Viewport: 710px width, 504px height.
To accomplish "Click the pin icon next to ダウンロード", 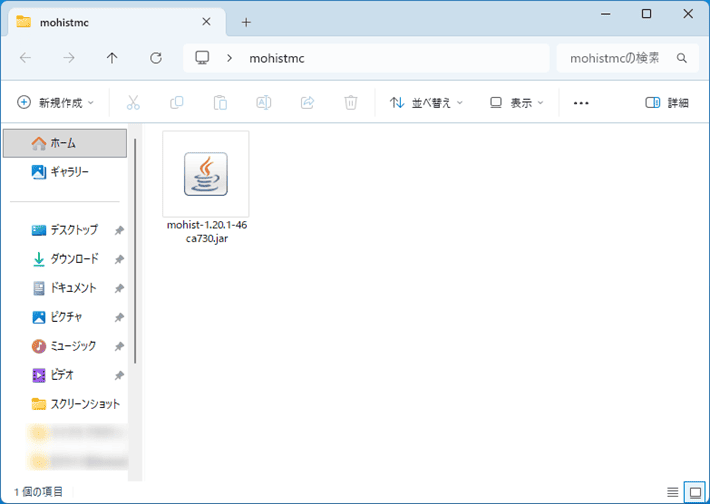I will click(x=119, y=259).
